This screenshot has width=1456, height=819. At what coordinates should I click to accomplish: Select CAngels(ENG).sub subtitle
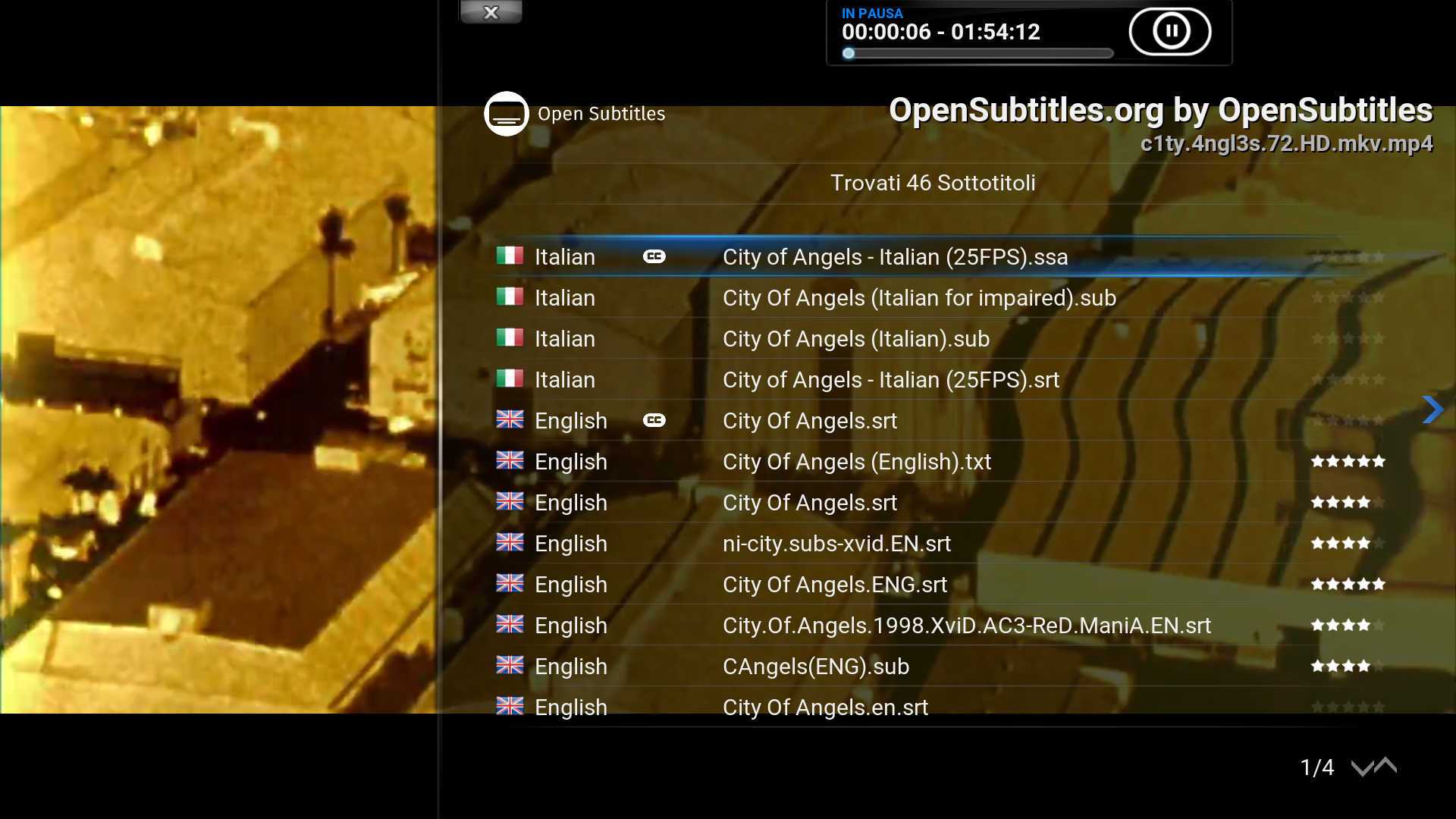point(940,667)
